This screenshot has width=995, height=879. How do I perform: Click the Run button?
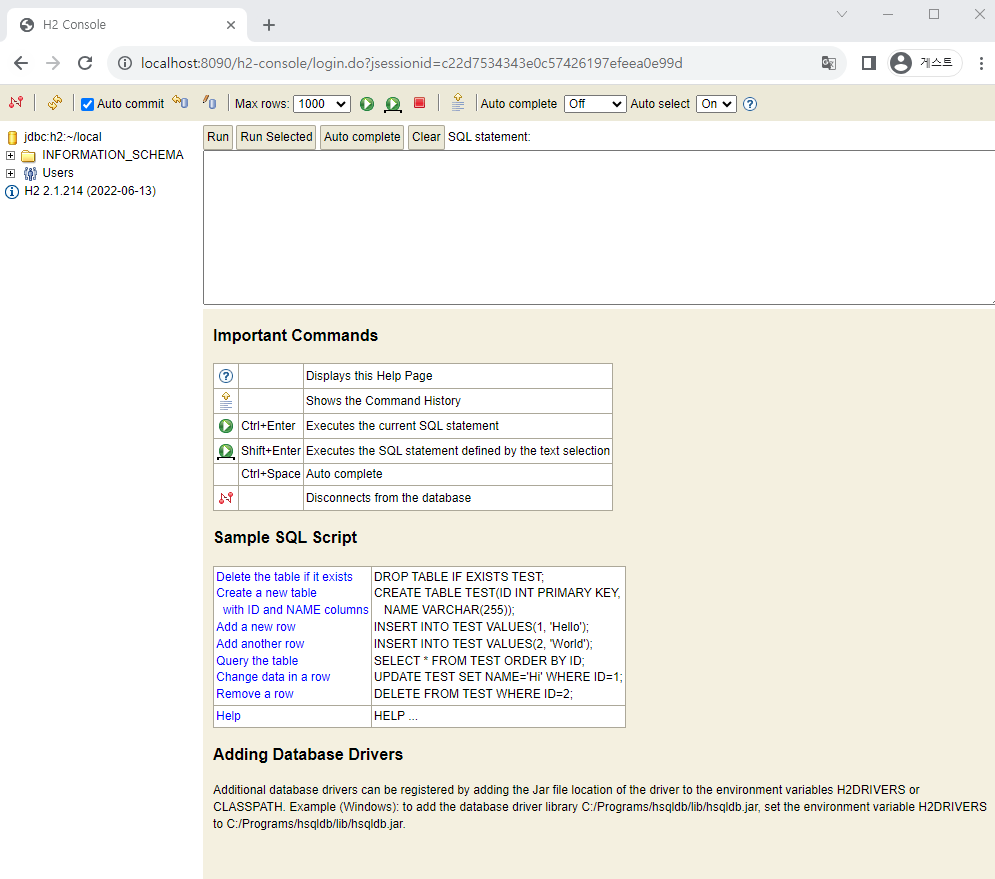(x=218, y=137)
